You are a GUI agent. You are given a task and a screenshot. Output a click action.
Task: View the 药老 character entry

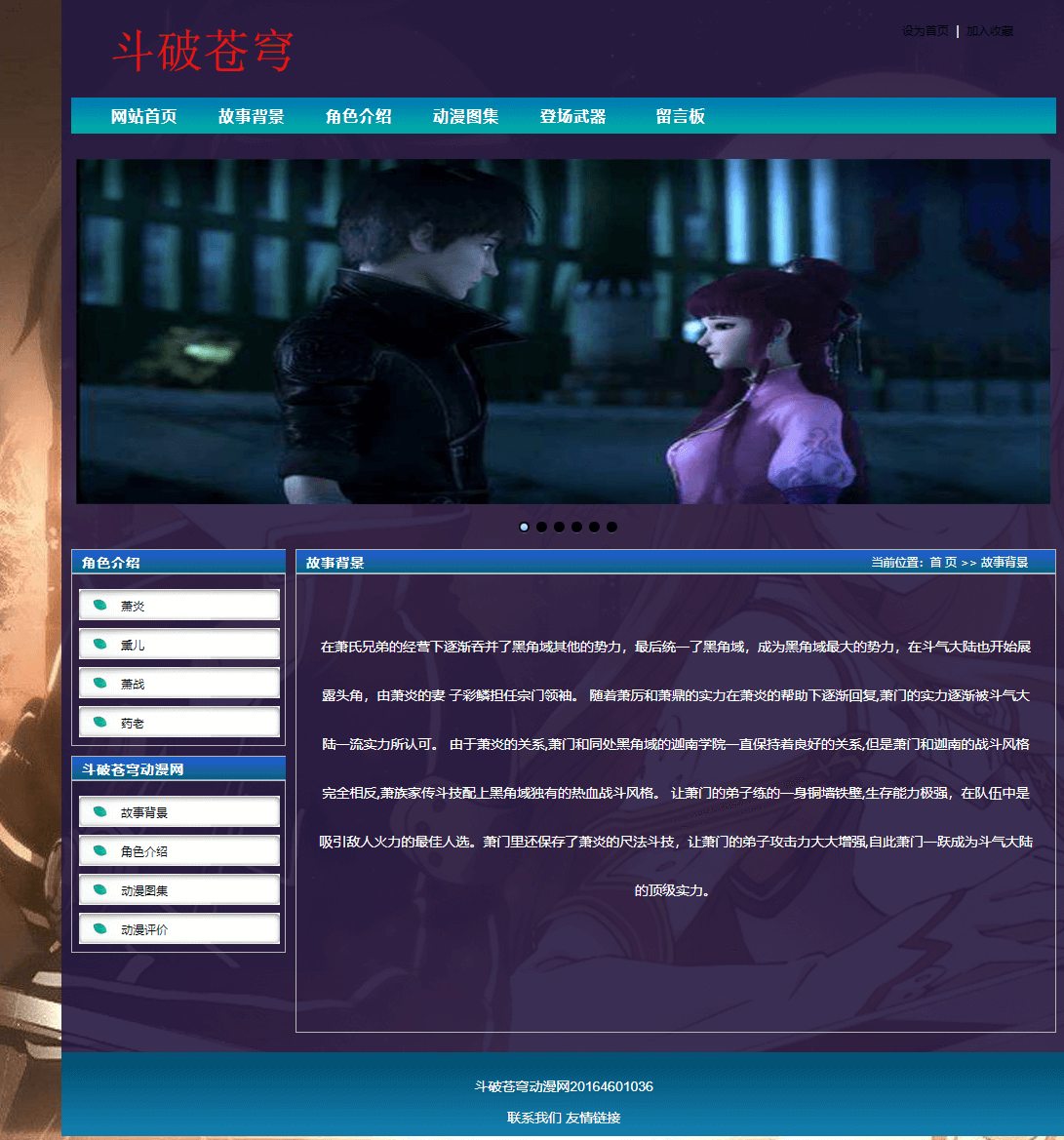pyautogui.click(x=178, y=723)
